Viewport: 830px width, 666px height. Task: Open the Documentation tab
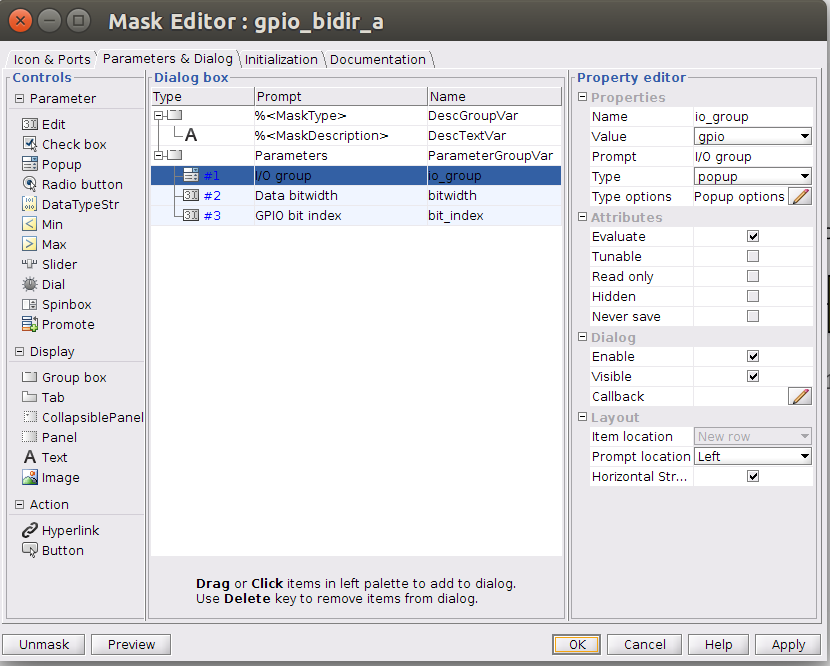click(377, 59)
